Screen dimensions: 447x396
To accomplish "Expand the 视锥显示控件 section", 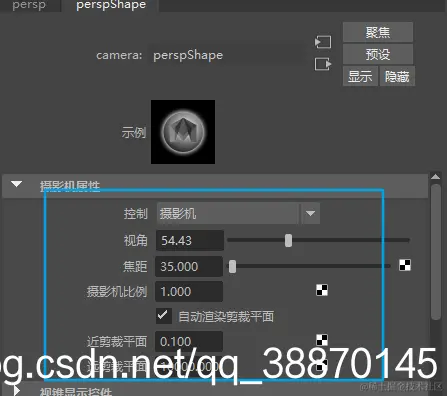I will pyautogui.click(x=16, y=391).
